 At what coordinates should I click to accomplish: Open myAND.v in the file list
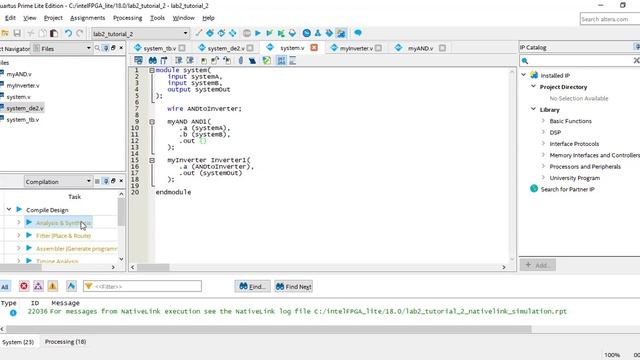pyautogui.click(x=19, y=74)
